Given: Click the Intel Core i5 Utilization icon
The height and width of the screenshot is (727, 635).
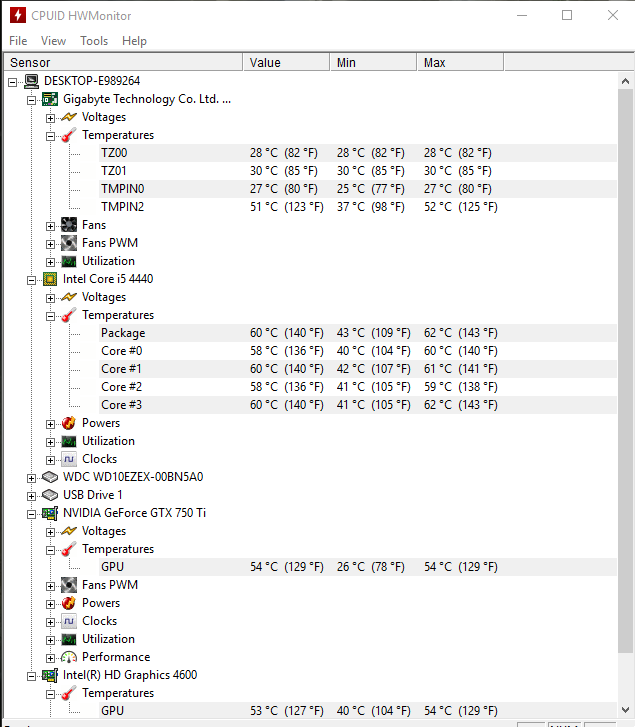Looking at the screenshot, I should [69, 441].
